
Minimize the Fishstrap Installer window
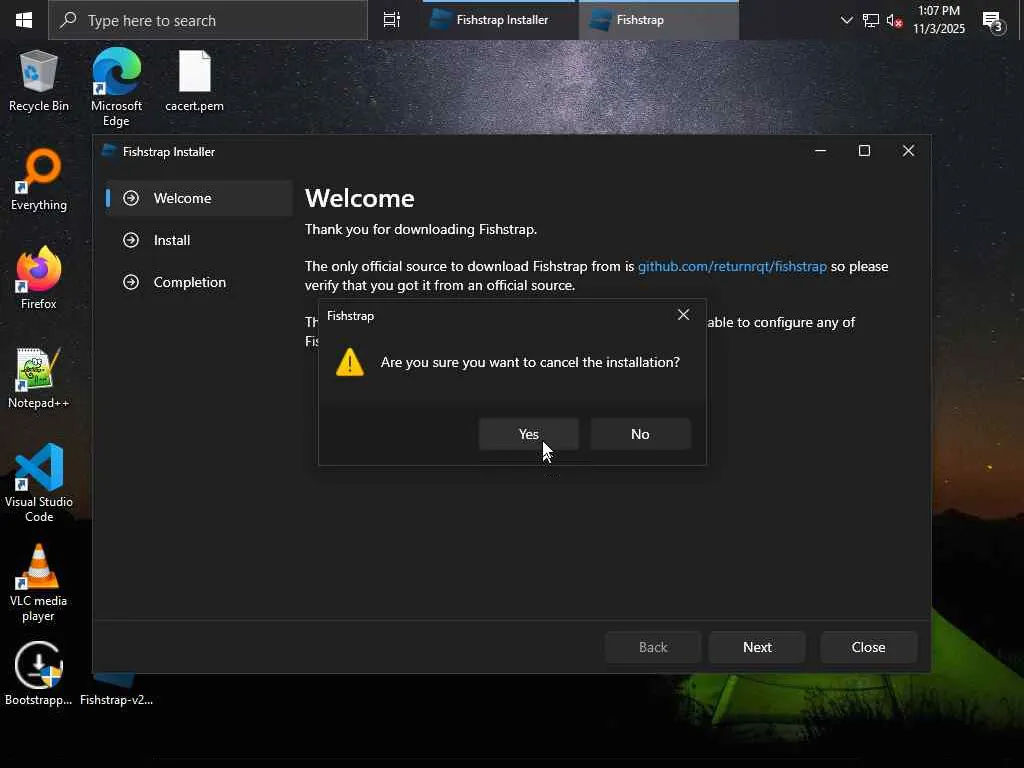[820, 151]
